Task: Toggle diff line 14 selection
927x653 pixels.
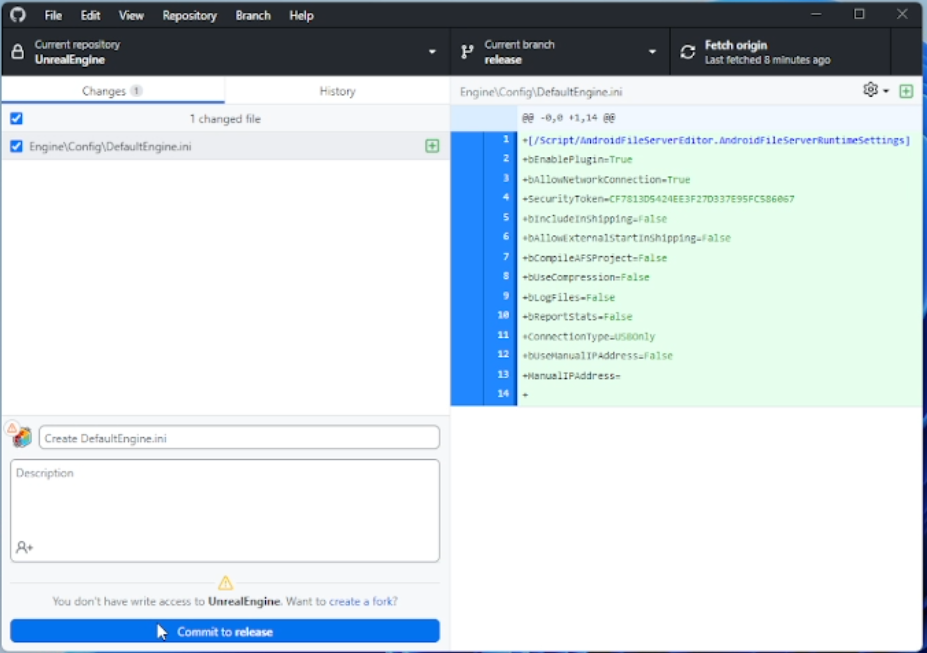Action: [484, 394]
